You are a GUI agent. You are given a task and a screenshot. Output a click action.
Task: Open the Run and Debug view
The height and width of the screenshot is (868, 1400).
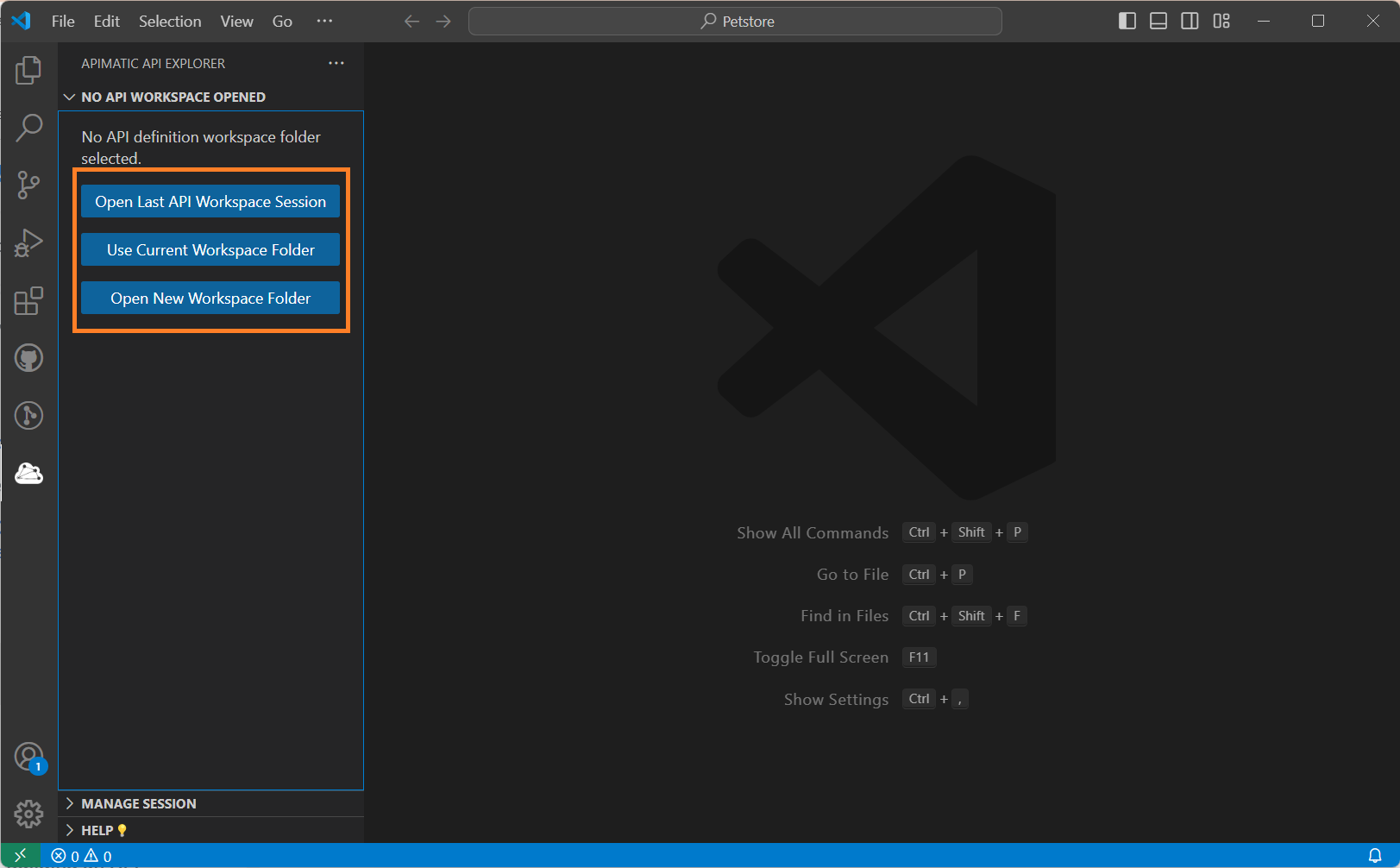(x=28, y=242)
